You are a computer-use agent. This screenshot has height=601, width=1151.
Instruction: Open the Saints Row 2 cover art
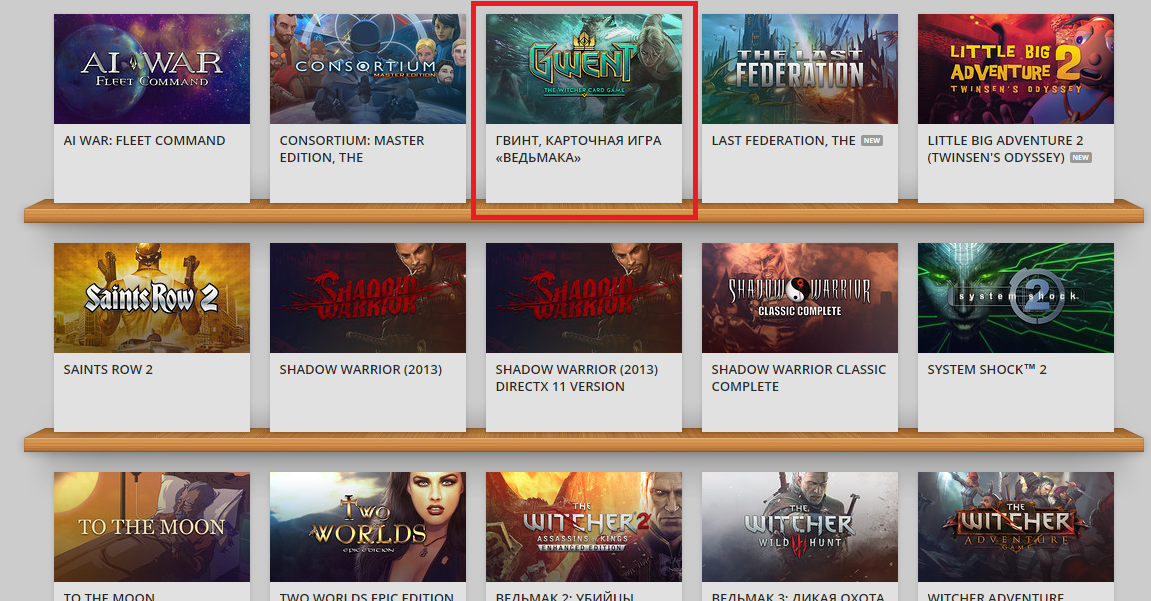(x=152, y=298)
